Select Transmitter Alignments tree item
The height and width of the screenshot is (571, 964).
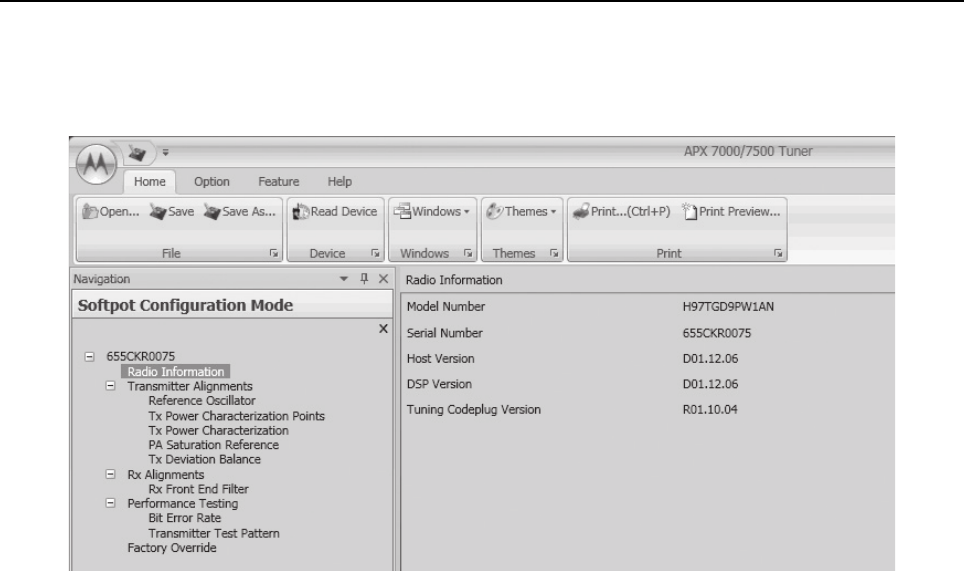pos(190,386)
